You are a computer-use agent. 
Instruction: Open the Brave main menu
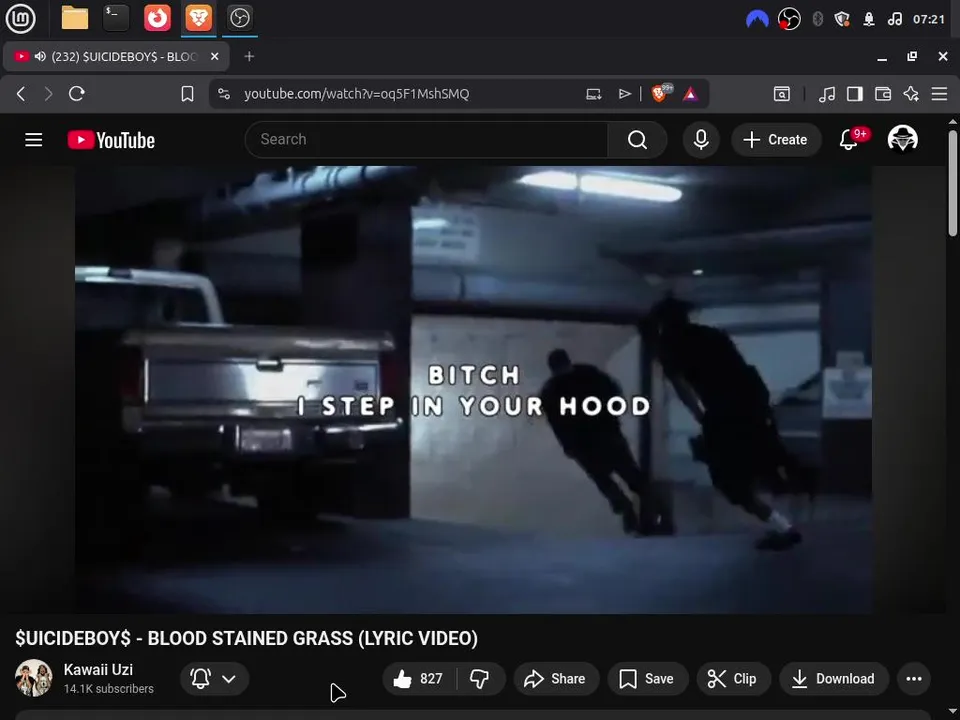(x=939, y=94)
